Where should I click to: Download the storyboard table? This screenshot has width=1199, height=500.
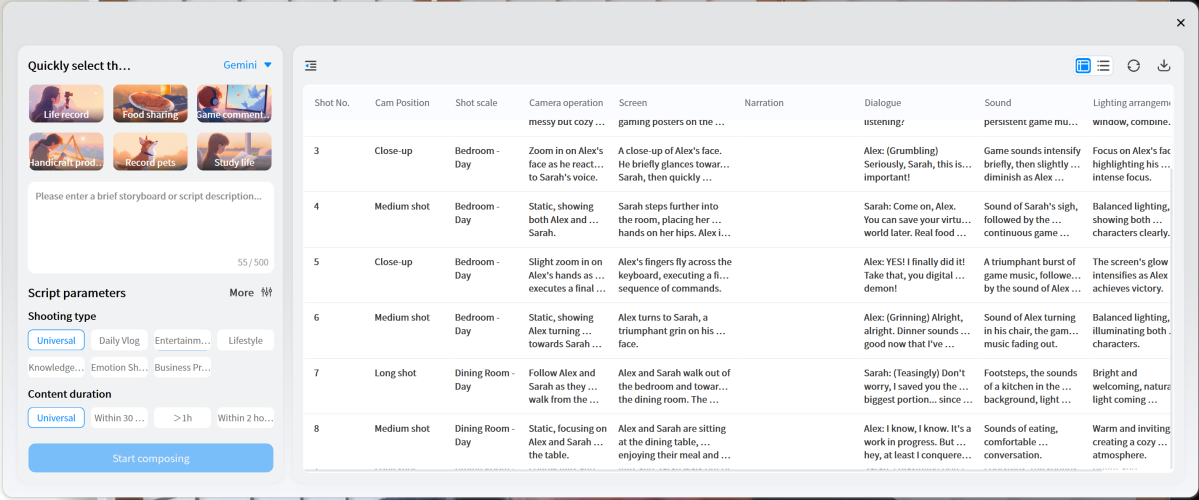1163,66
